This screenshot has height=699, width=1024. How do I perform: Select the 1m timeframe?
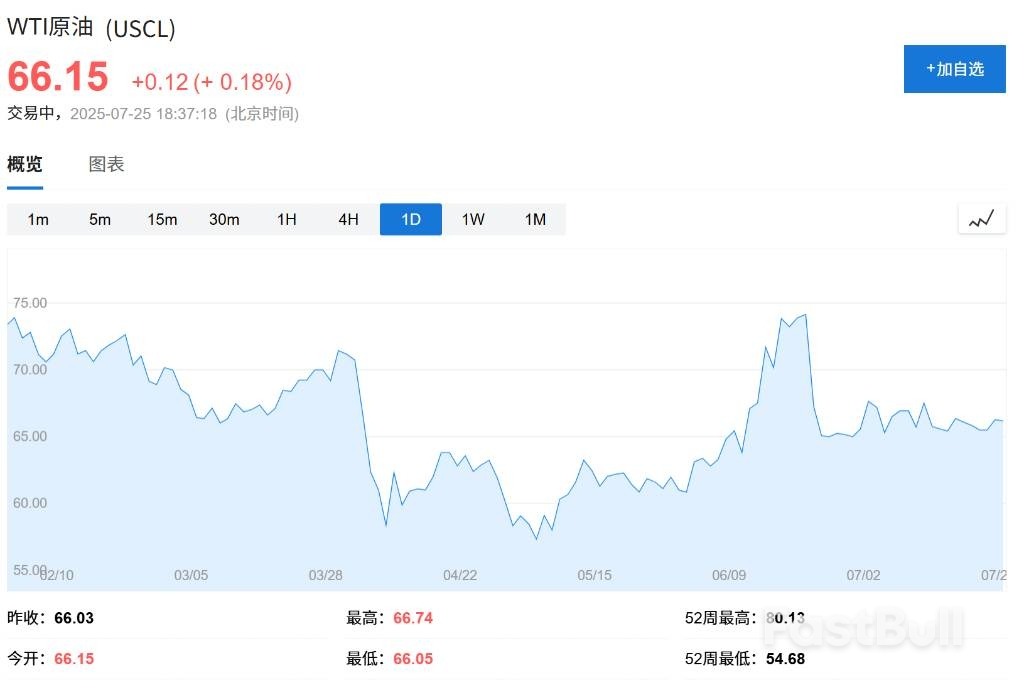pyautogui.click(x=38, y=219)
